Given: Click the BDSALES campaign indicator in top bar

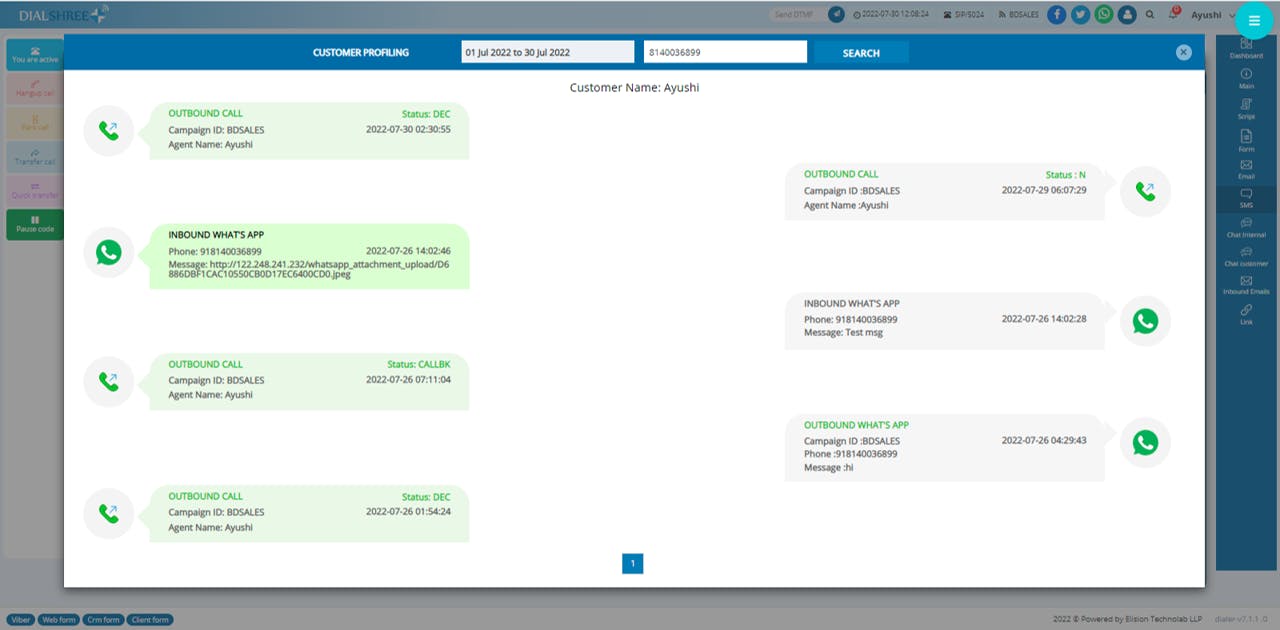Looking at the screenshot, I should [1019, 15].
